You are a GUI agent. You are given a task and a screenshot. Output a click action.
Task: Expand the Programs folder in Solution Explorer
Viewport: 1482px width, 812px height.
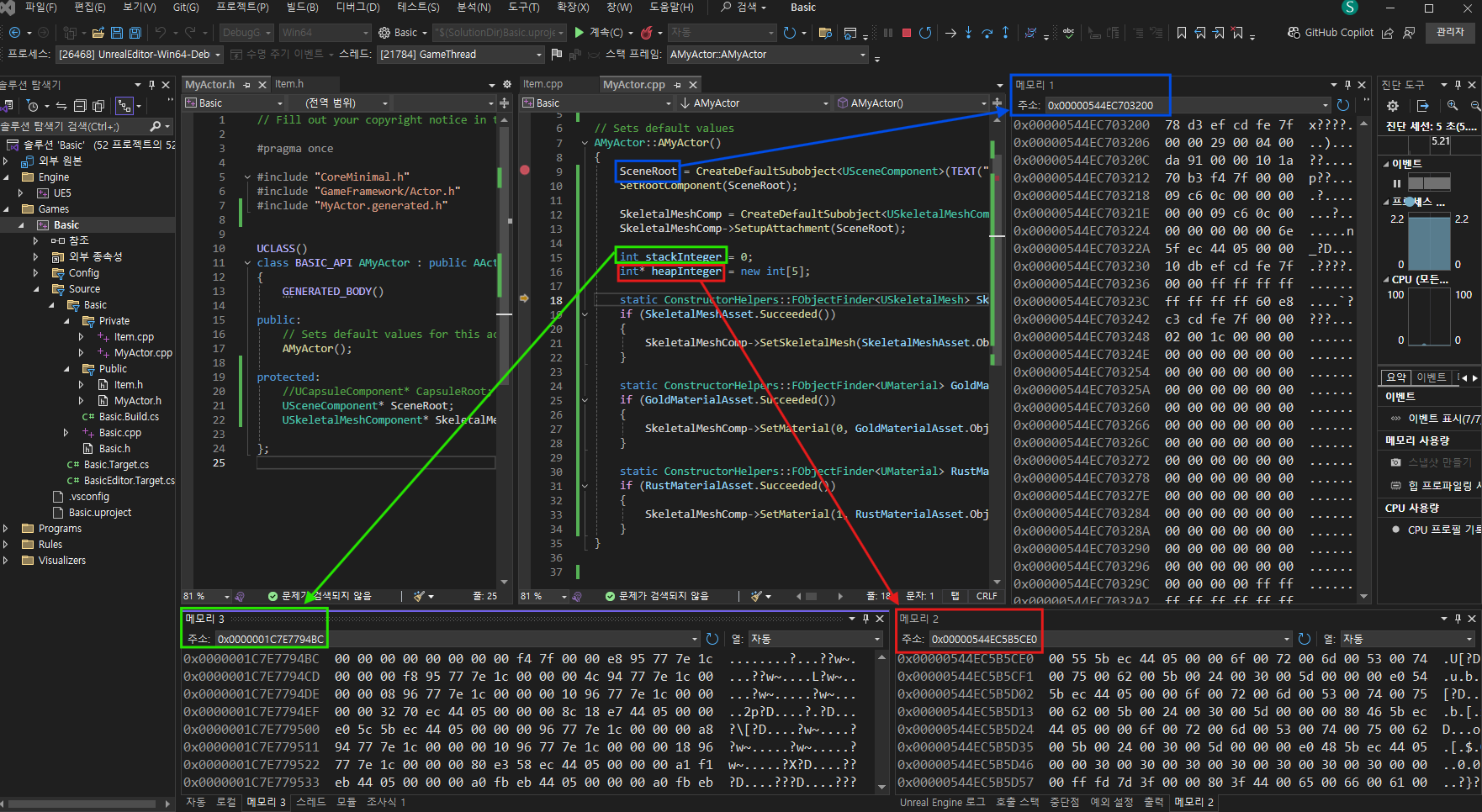point(6,529)
